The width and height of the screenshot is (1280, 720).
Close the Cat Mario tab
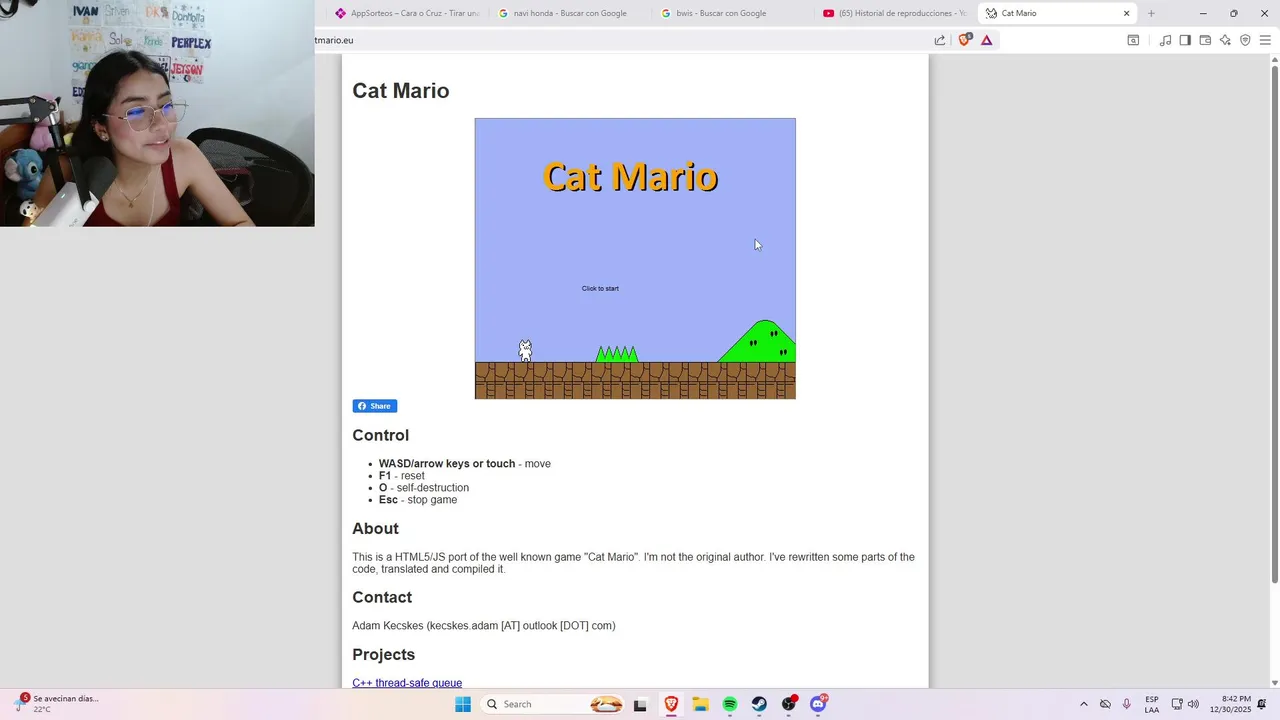point(1127,13)
